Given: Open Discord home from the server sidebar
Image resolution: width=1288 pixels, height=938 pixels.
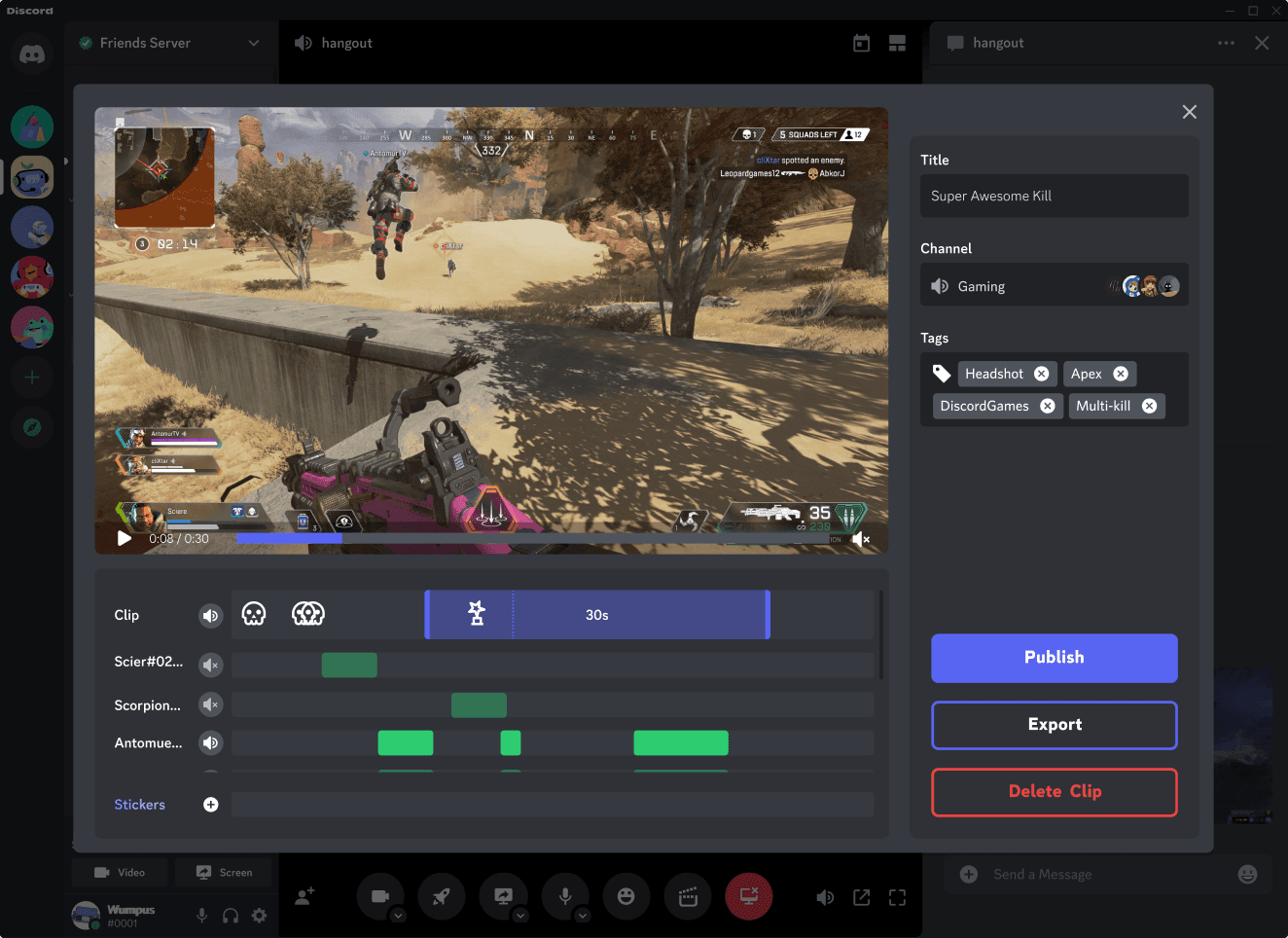Looking at the screenshot, I should pos(32,54).
